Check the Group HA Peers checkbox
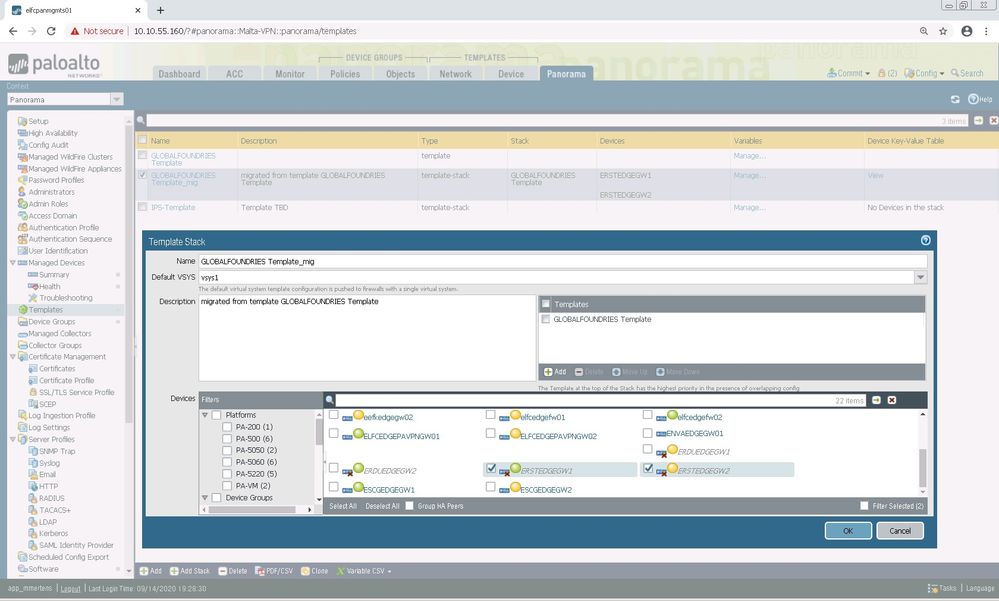This screenshot has height=601, width=999. [x=410, y=506]
